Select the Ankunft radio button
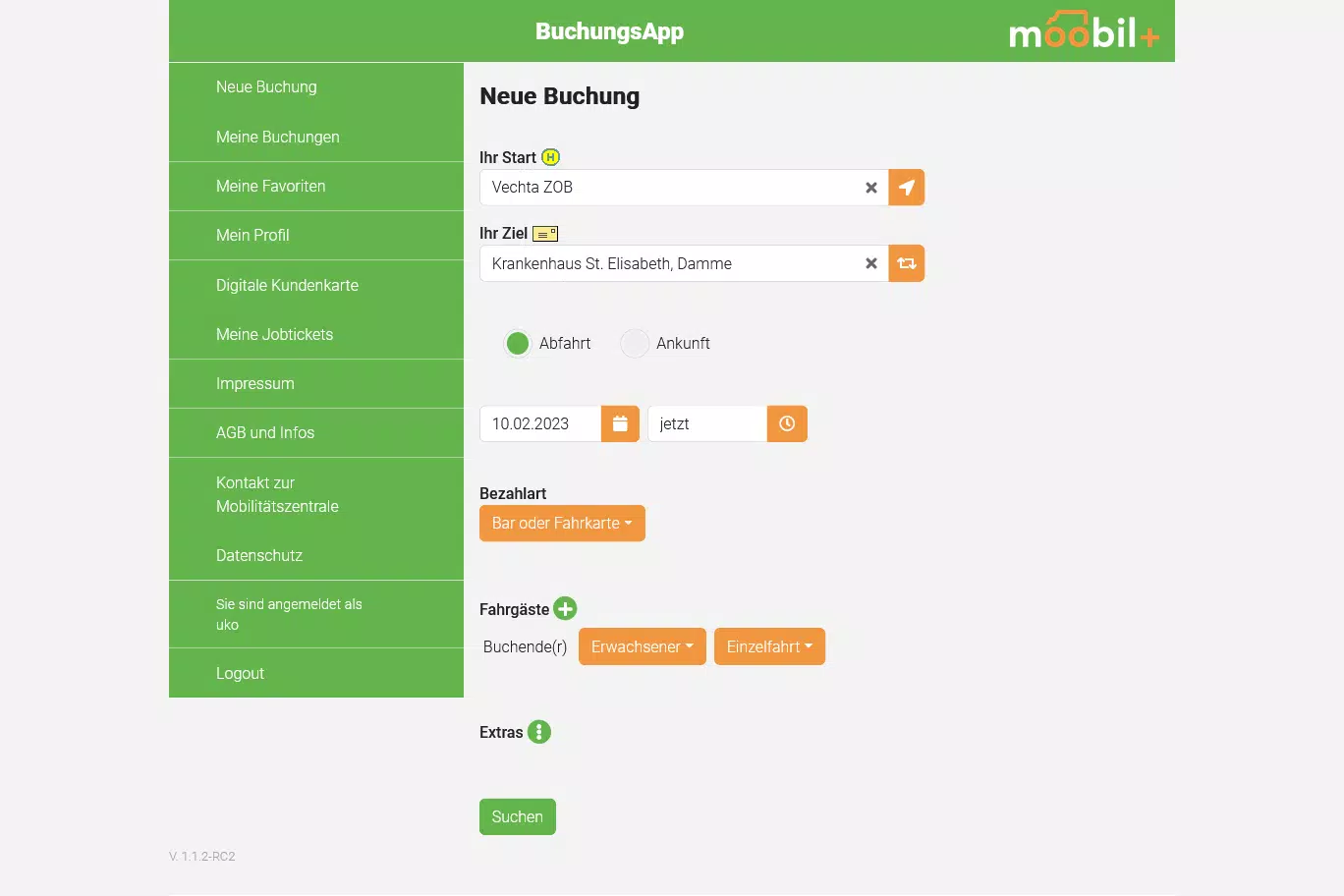This screenshot has height=896, width=1344. [635, 343]
